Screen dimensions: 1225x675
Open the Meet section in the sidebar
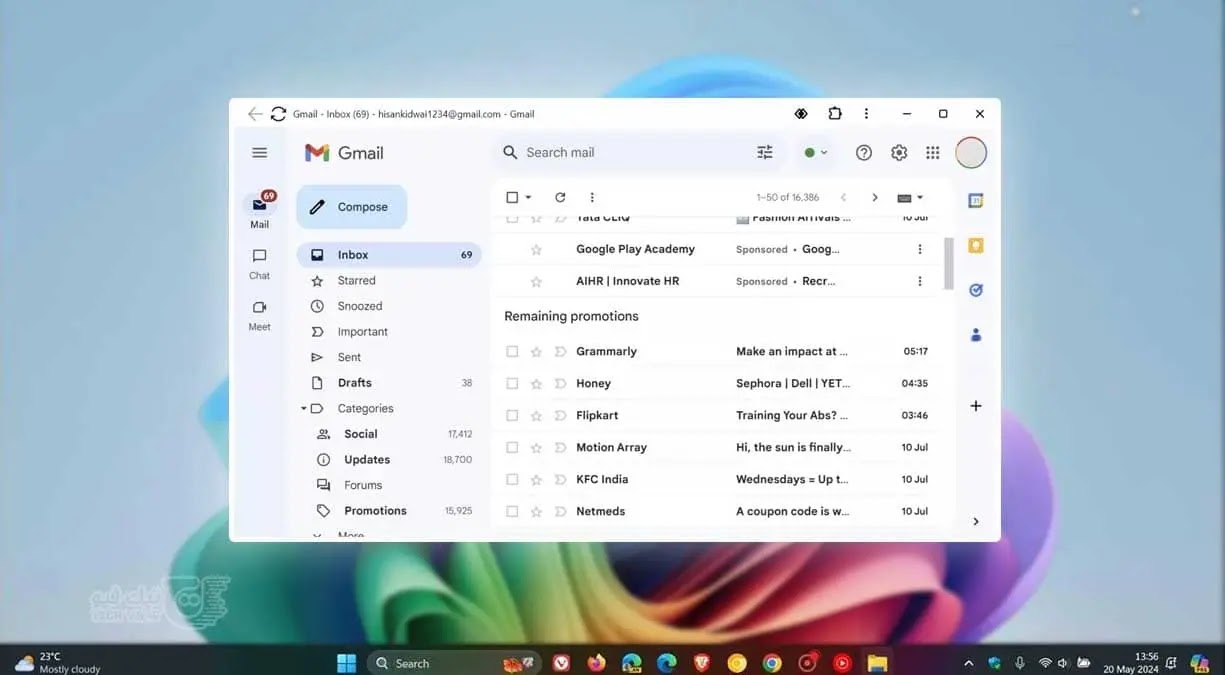click(260, 316)
